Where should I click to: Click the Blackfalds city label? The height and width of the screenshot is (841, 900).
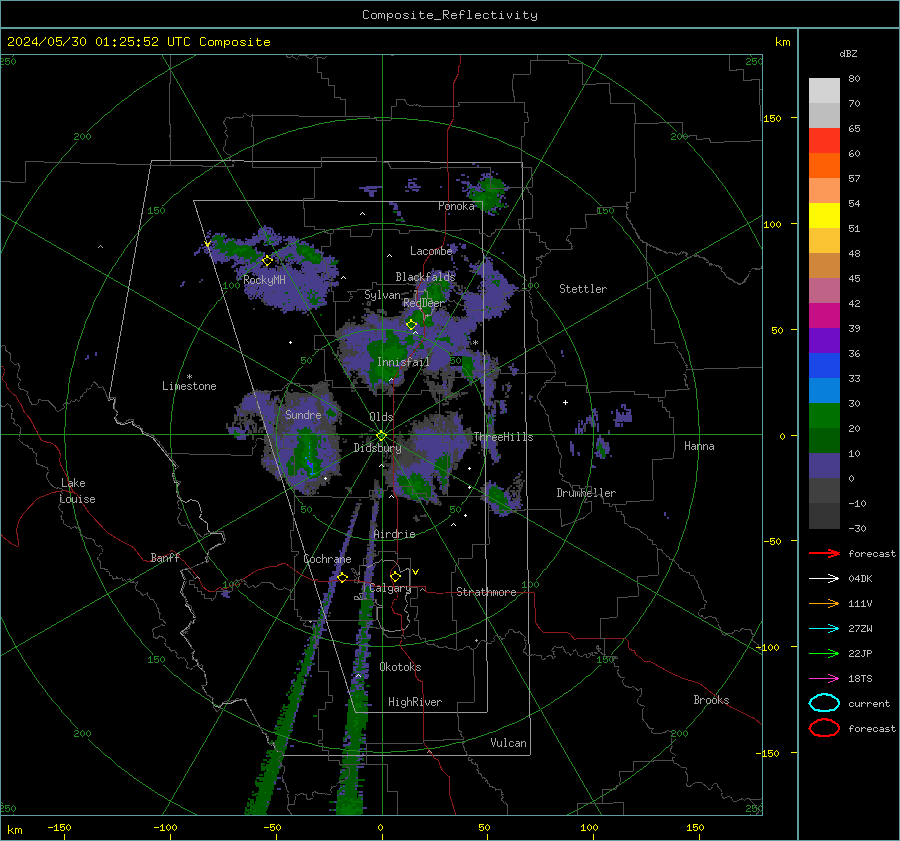[x=425, y=277]
